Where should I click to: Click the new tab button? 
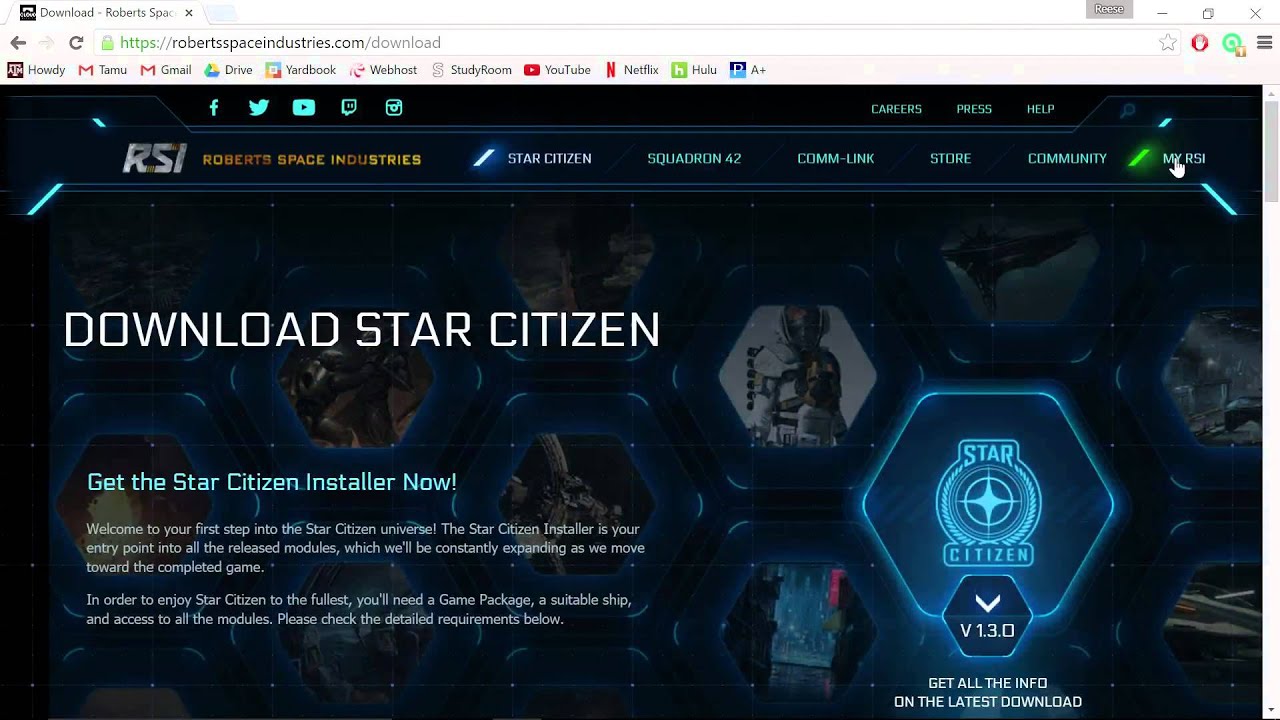(222, 13)
